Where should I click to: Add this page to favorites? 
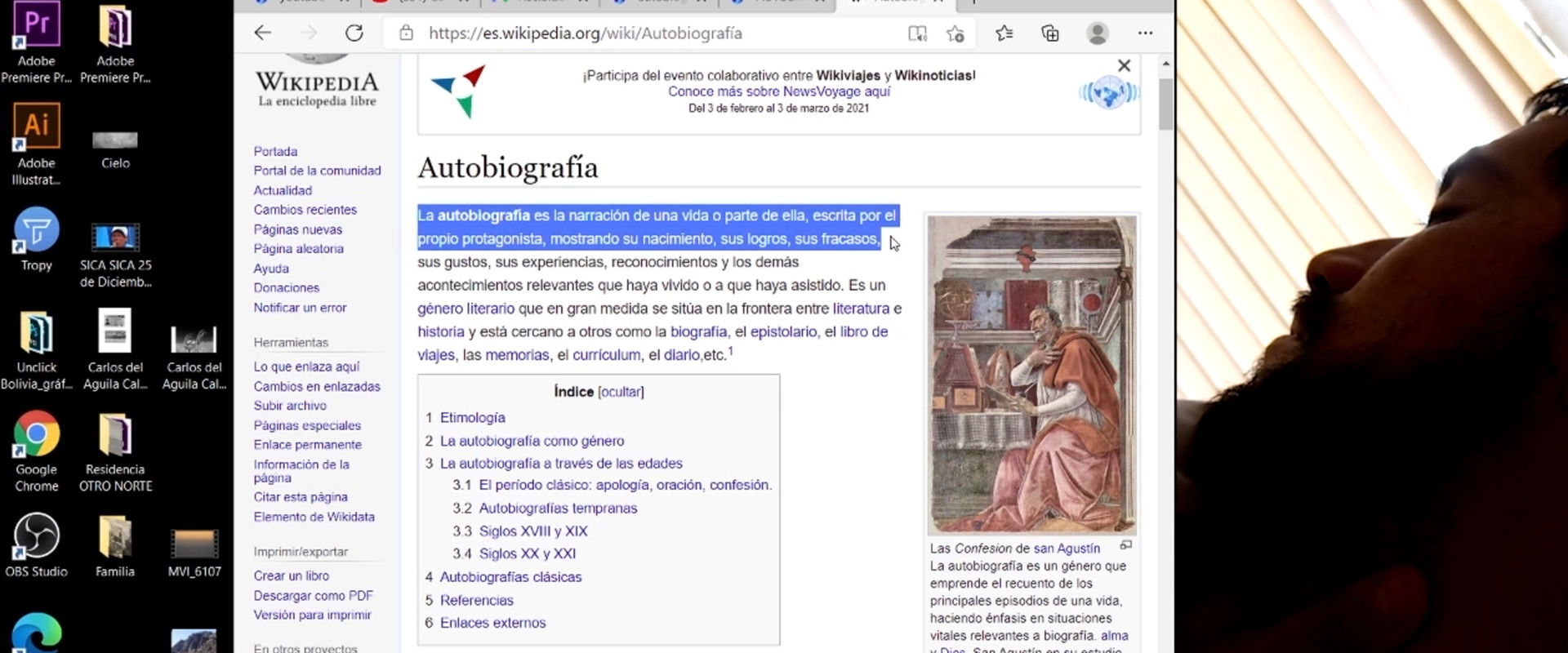point(955,33)
